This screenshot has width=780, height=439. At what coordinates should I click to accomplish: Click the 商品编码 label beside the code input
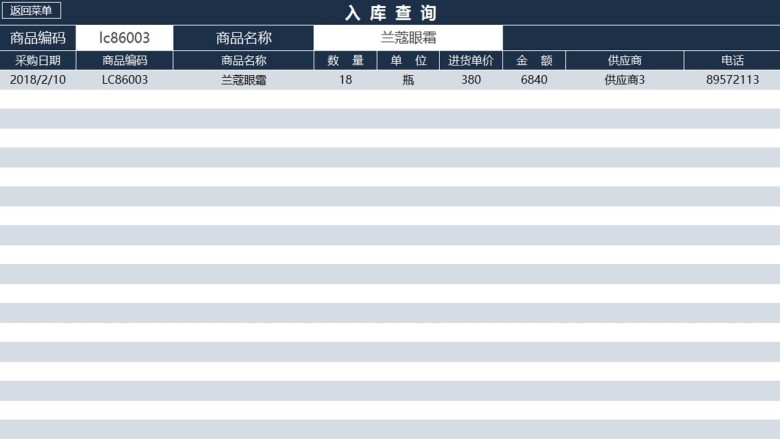[38, 38]
